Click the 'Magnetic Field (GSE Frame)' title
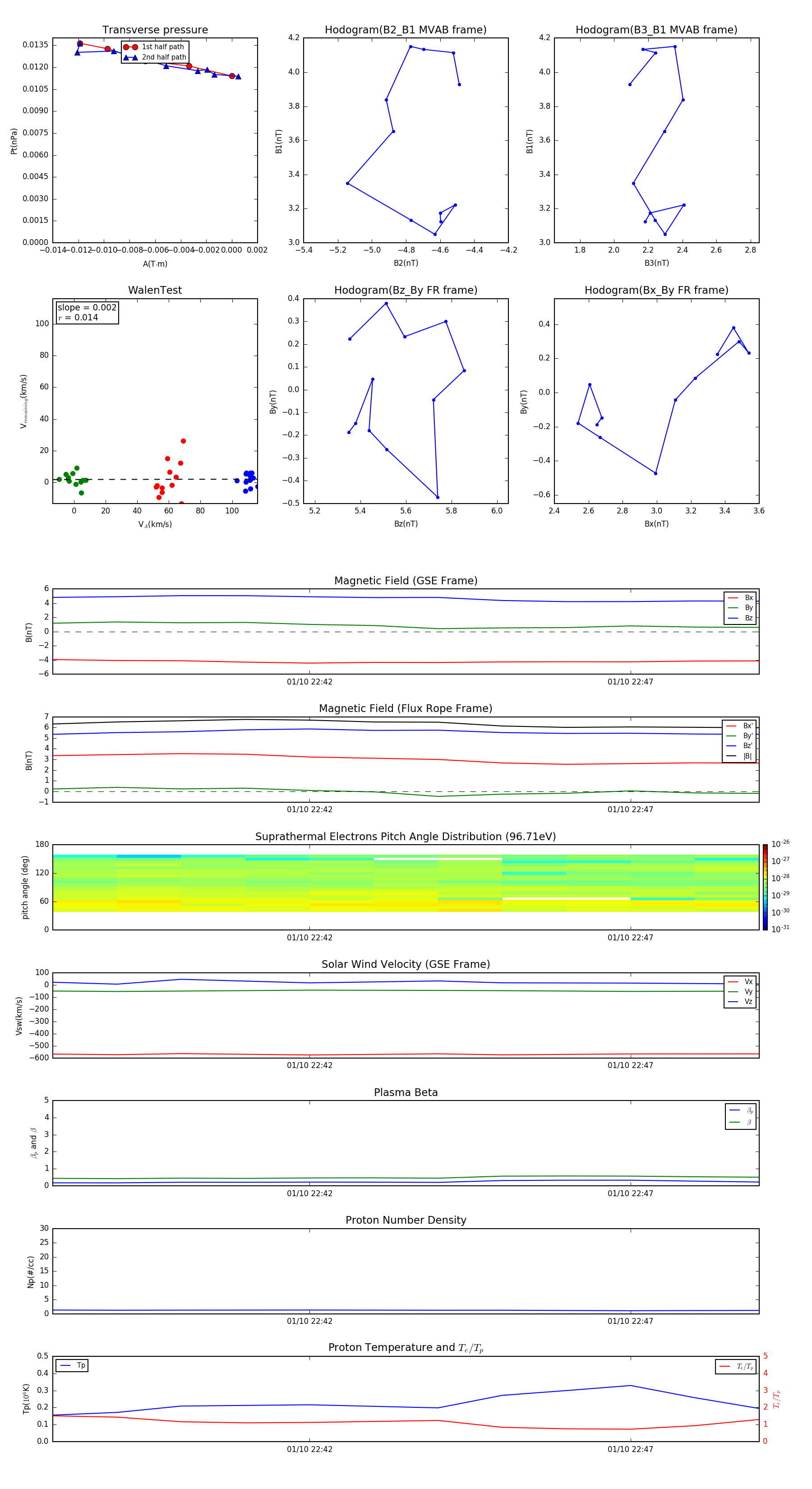 tap(406, 581)
